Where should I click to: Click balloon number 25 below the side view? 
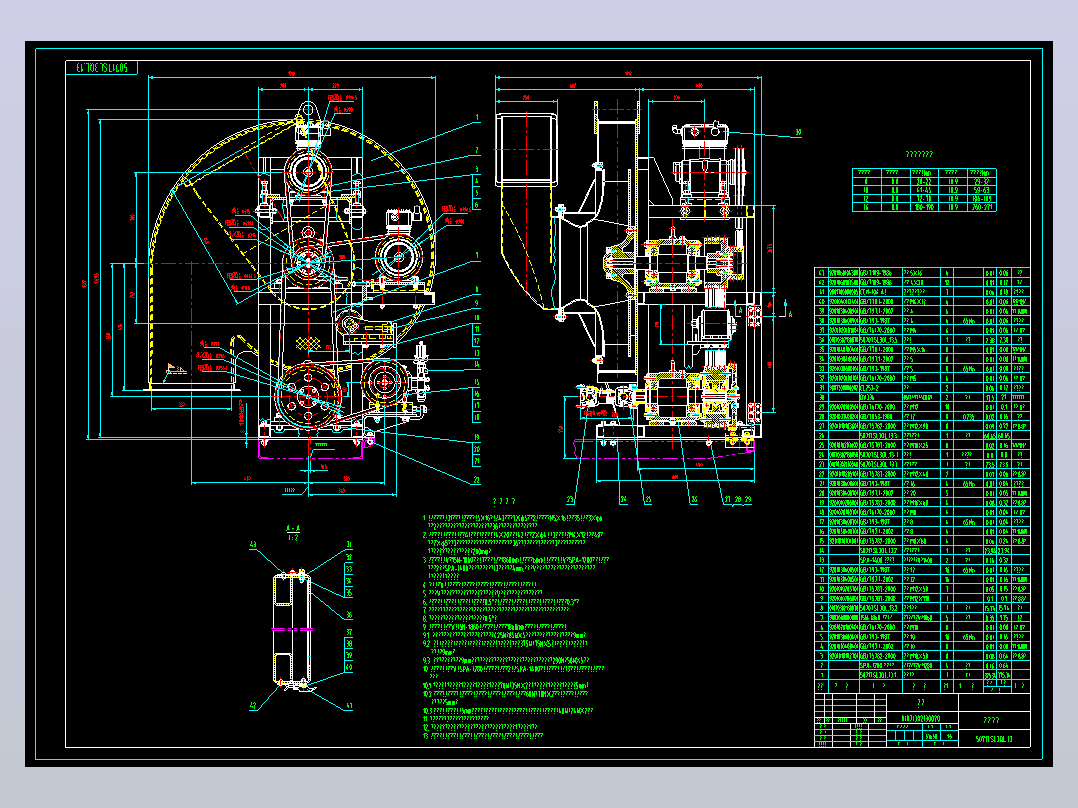647,500
